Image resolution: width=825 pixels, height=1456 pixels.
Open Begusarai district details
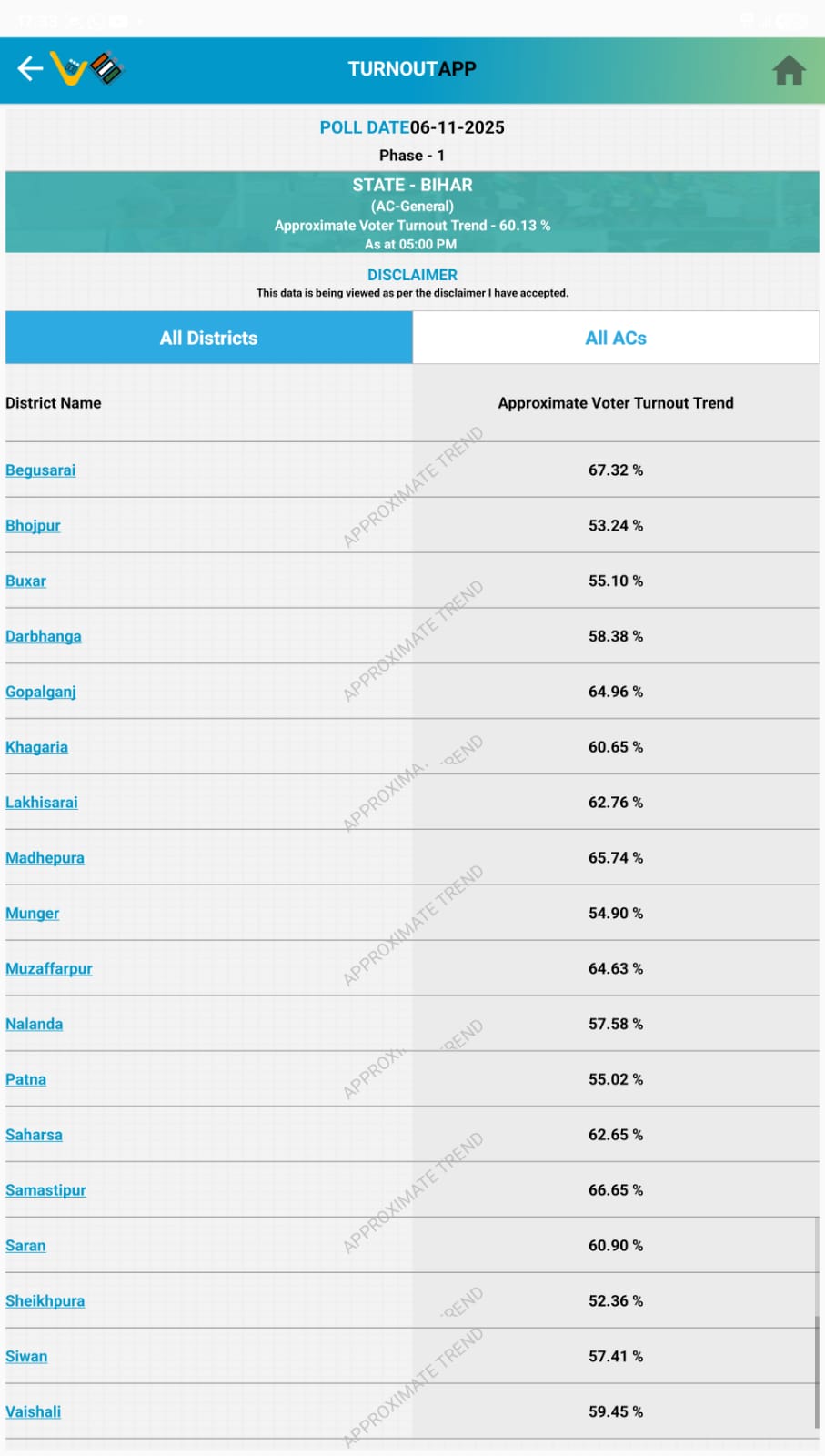(41, 470)
